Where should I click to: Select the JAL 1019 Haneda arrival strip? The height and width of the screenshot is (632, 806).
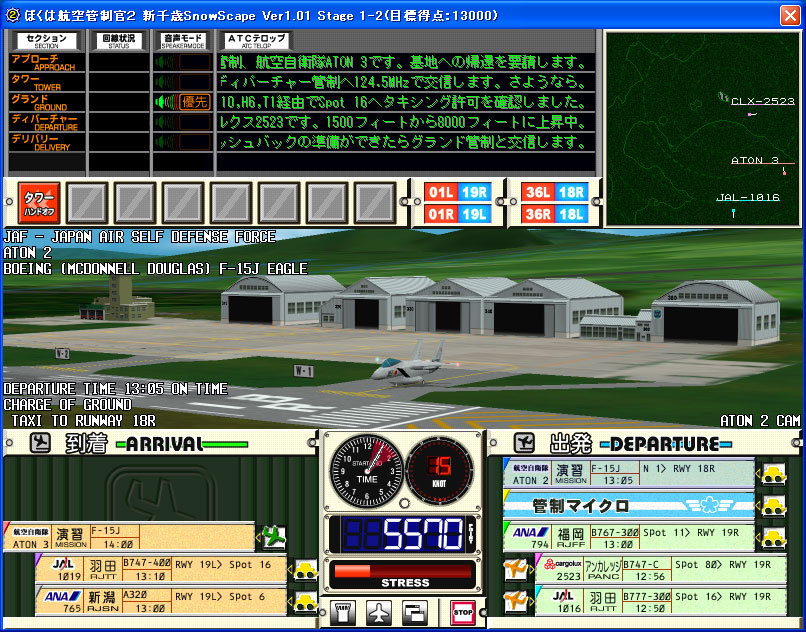(x=161, y=570)
